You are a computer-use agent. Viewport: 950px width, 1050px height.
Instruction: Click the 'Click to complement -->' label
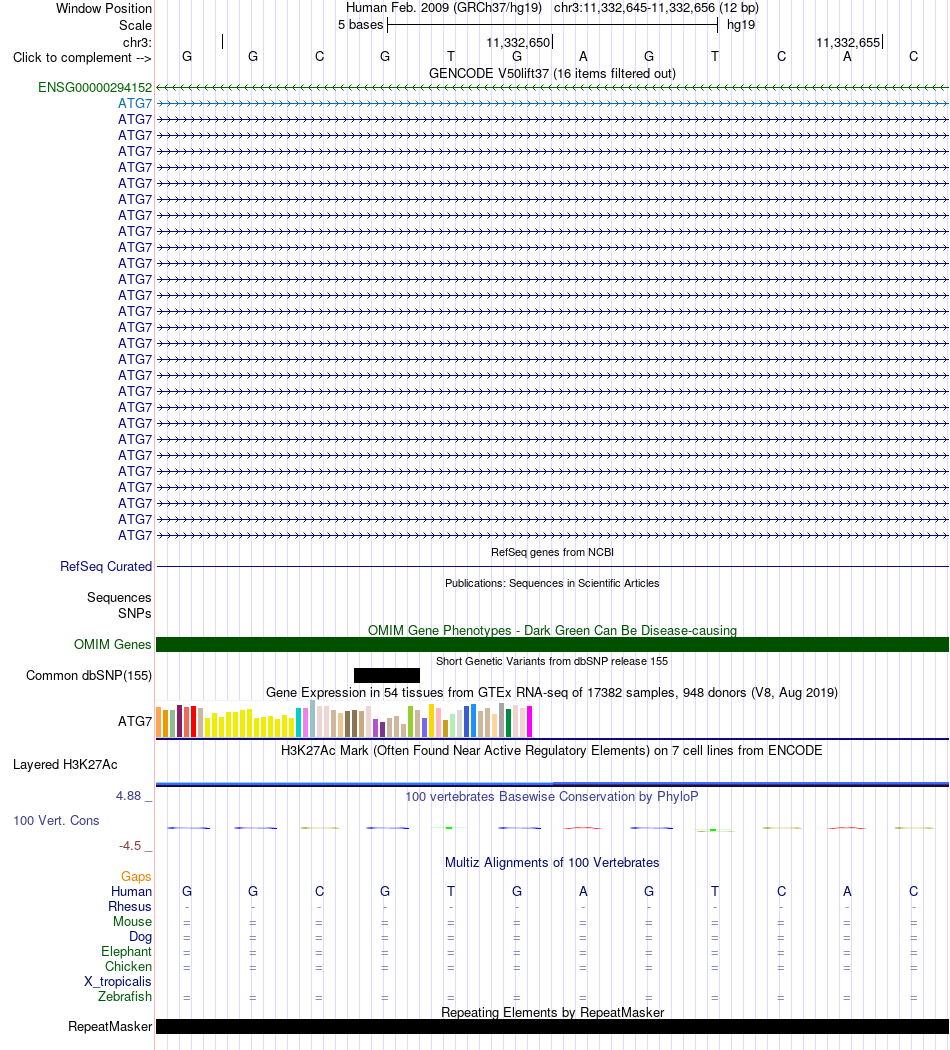[82, 58]
